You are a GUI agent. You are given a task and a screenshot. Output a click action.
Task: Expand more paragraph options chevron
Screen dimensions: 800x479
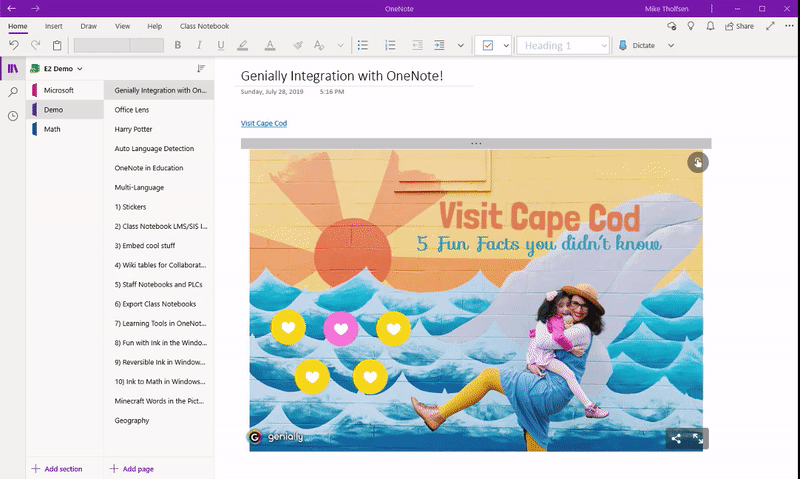(x=461, y=45)
